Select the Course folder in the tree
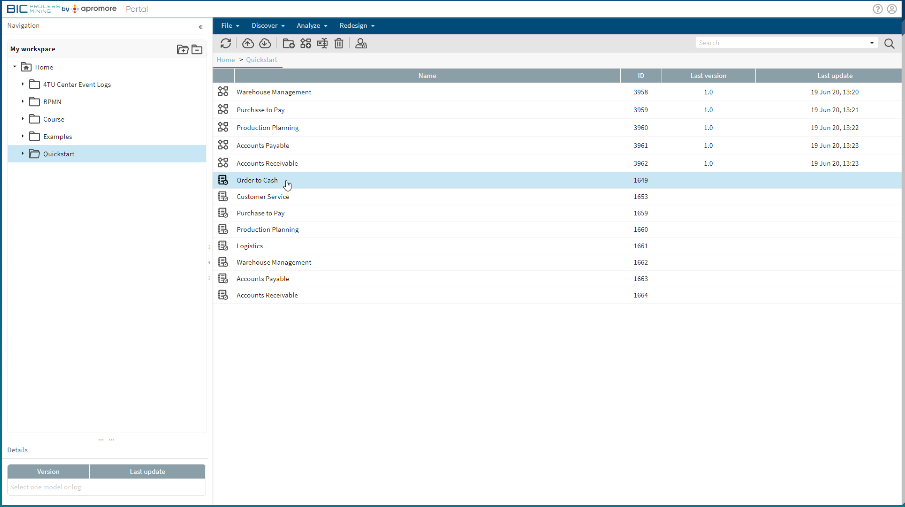This screenshot has height=507, width=905. [53, 119]
